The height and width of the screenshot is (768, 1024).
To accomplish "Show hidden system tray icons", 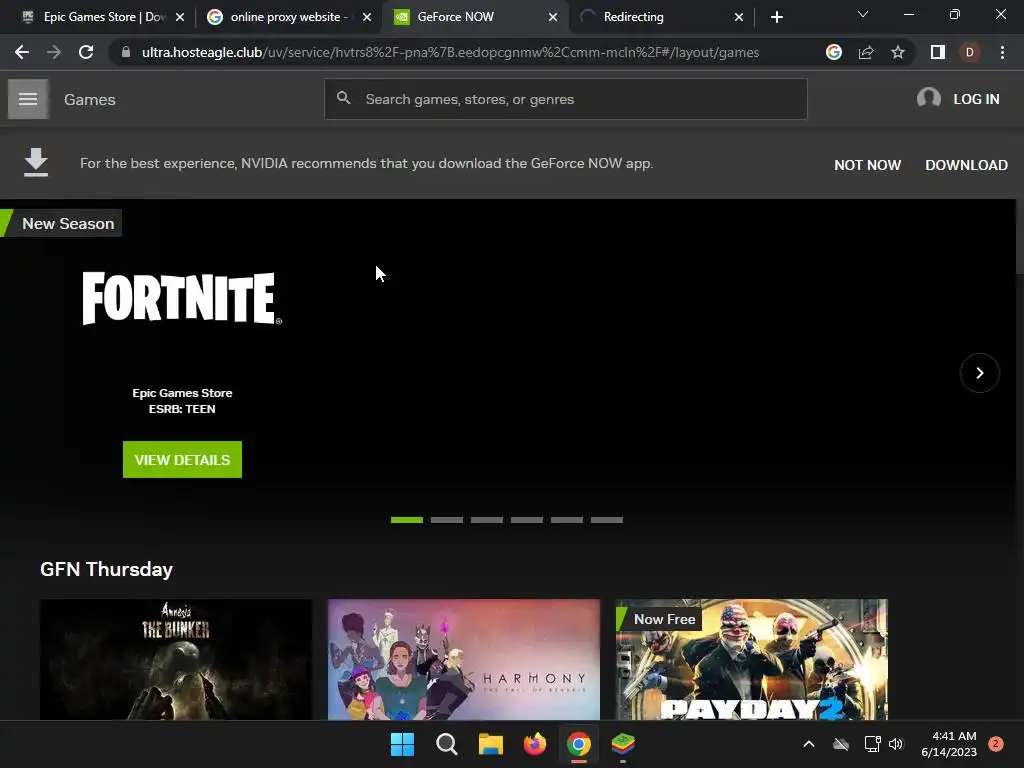I will [x=808, y=744].
